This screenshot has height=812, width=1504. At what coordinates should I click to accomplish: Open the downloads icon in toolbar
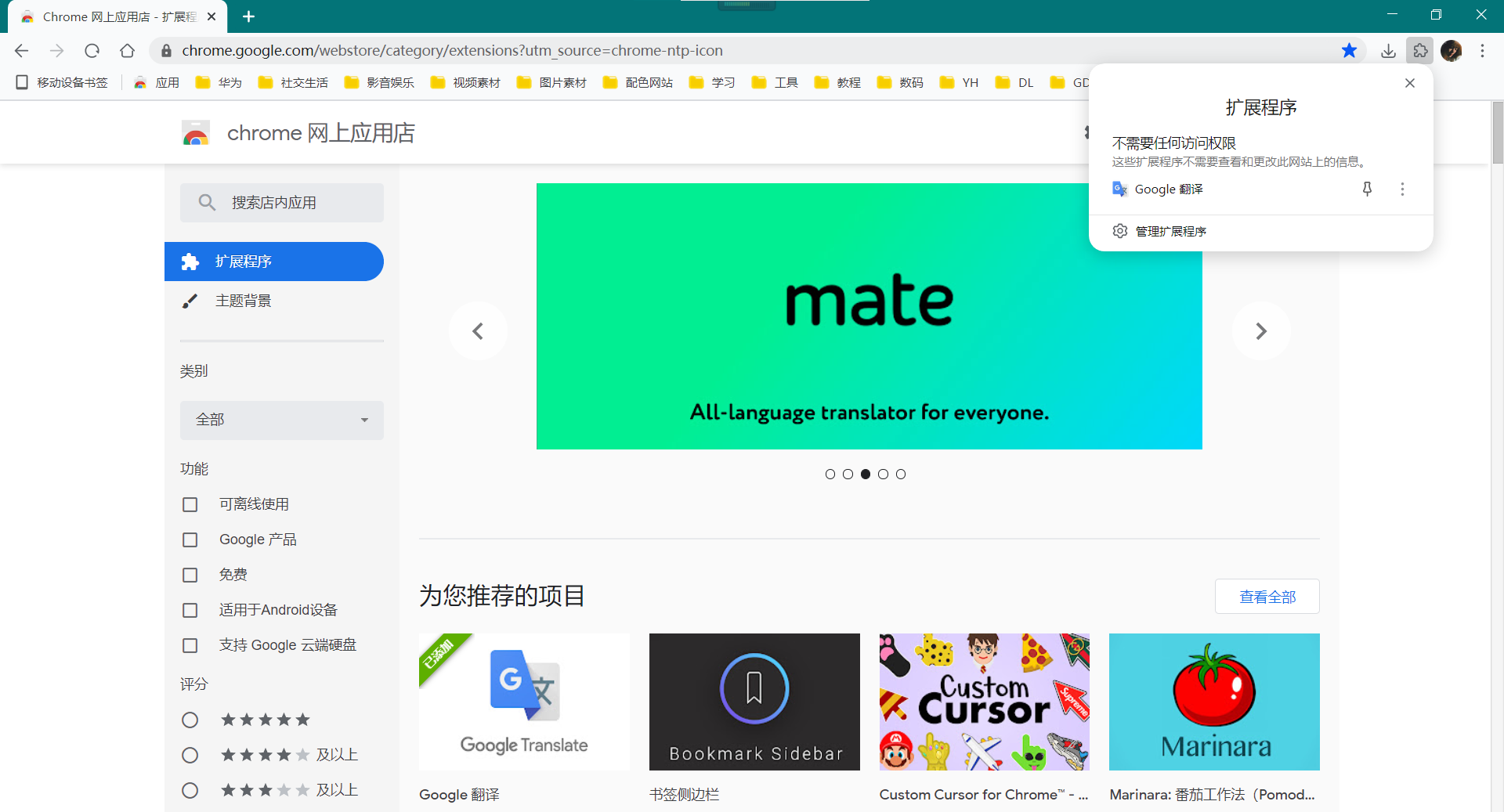(x=1388, y=51)
